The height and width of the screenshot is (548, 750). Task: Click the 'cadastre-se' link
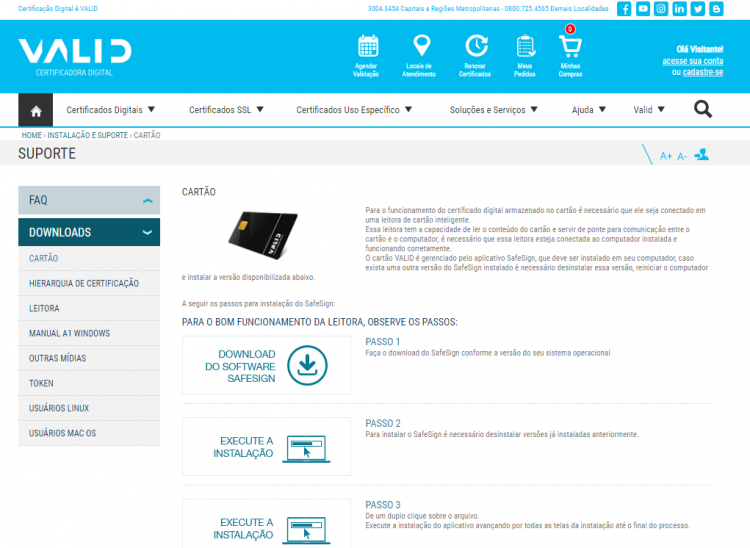(x=703, y=72)
